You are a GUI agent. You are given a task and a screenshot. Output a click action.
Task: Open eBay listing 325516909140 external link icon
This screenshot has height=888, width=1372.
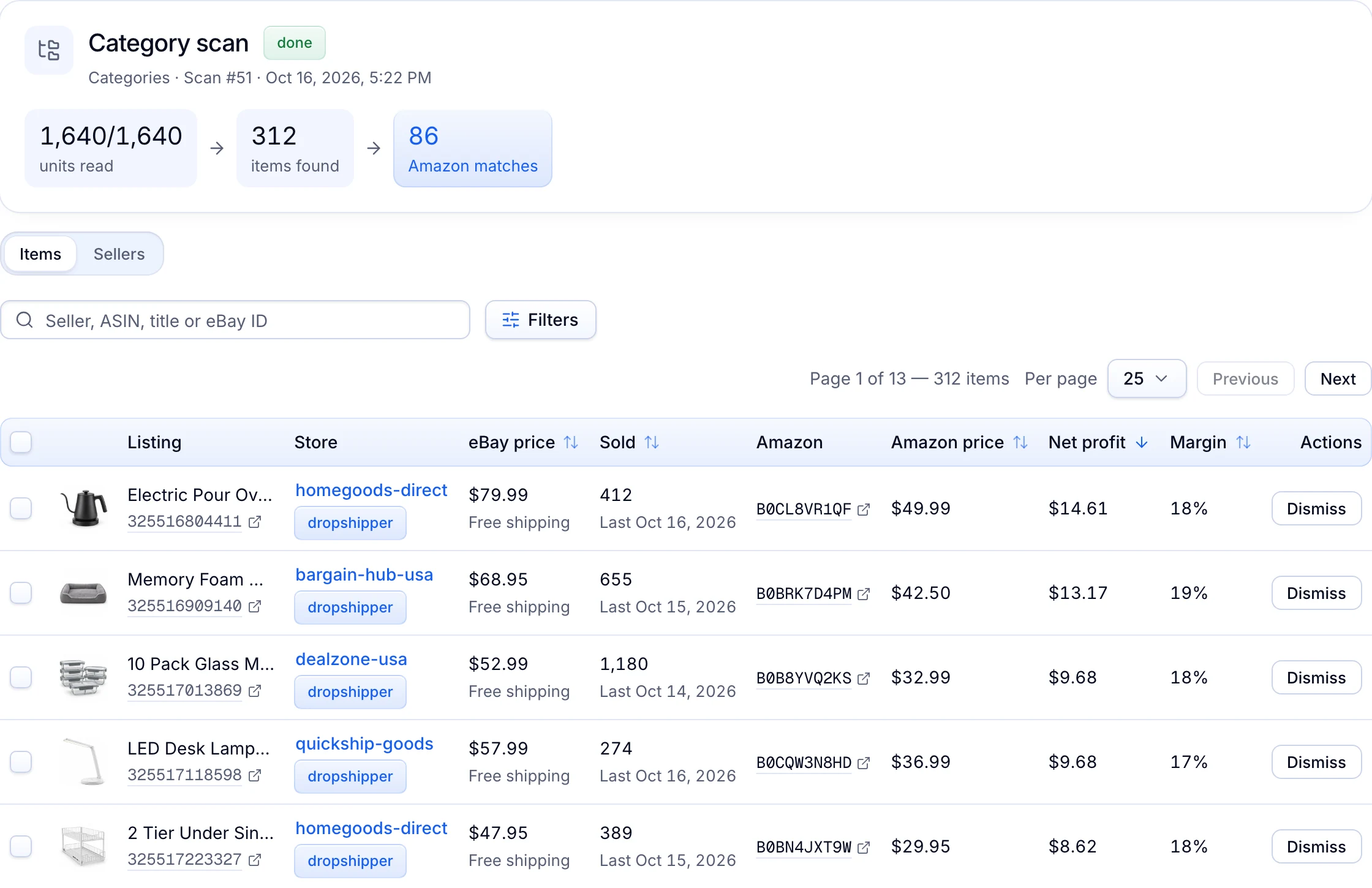[x=255, y=606]
